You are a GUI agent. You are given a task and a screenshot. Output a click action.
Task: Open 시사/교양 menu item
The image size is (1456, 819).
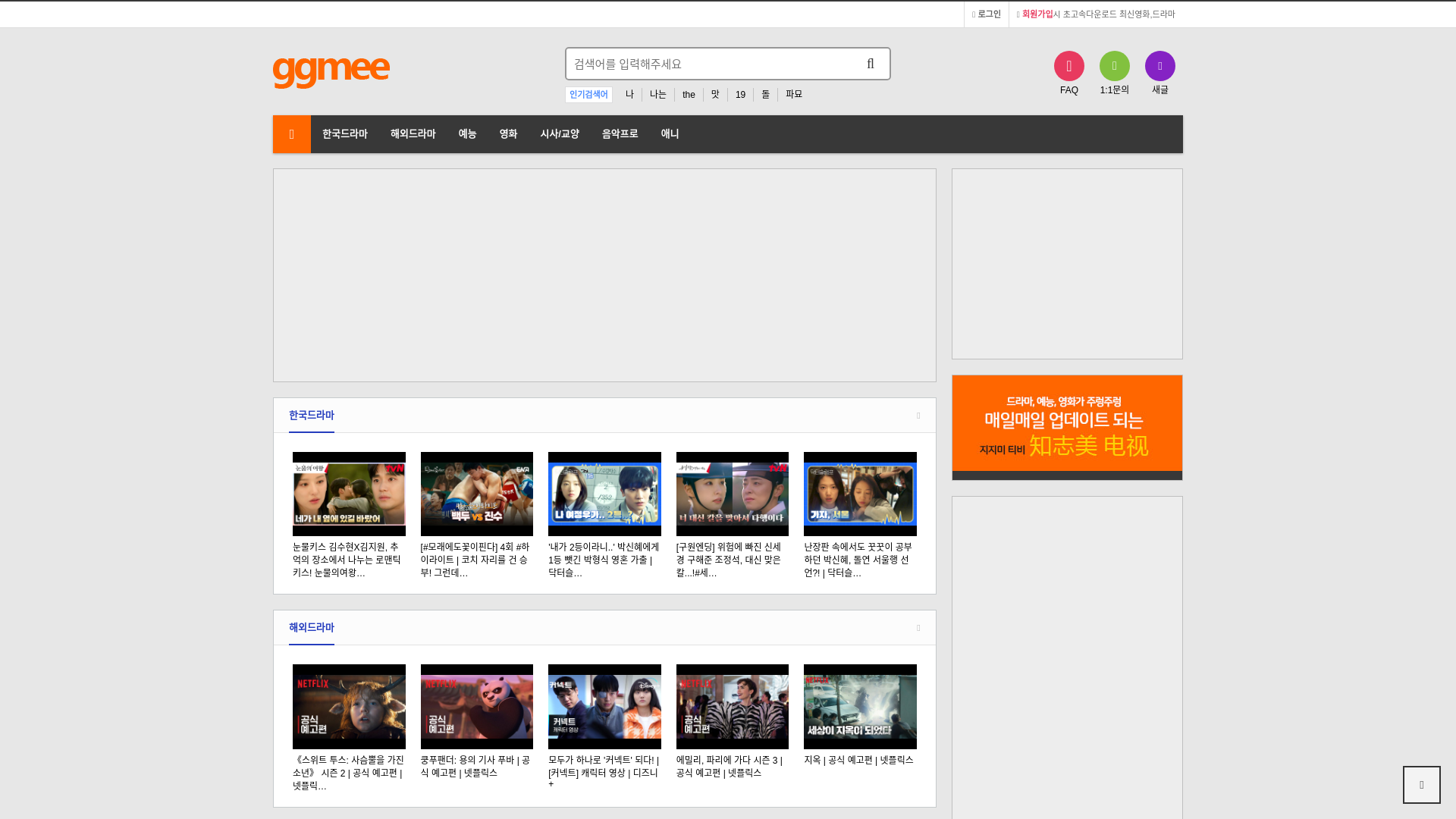(560, 134)
